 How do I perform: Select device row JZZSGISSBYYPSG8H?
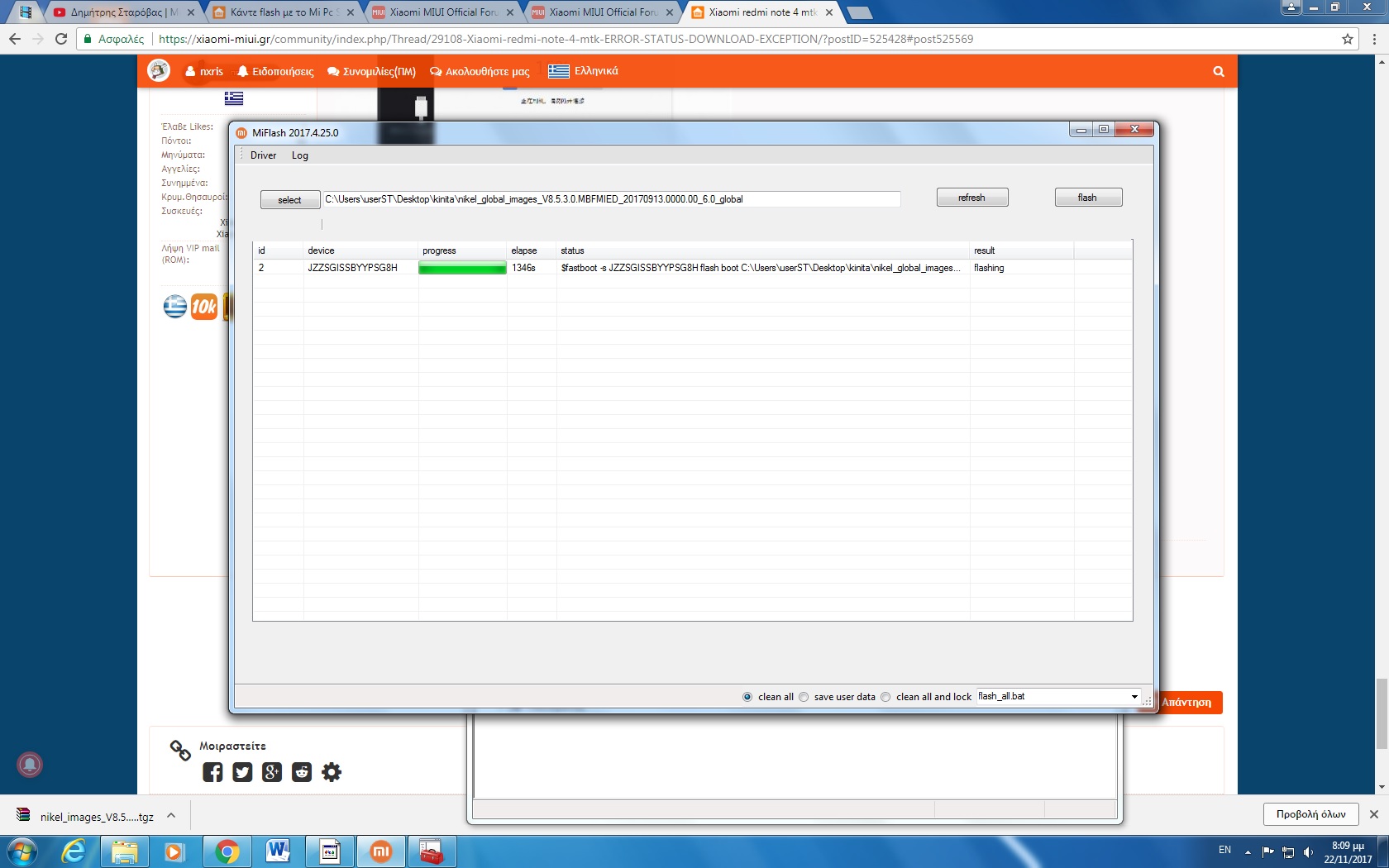(x=692, y=268)
